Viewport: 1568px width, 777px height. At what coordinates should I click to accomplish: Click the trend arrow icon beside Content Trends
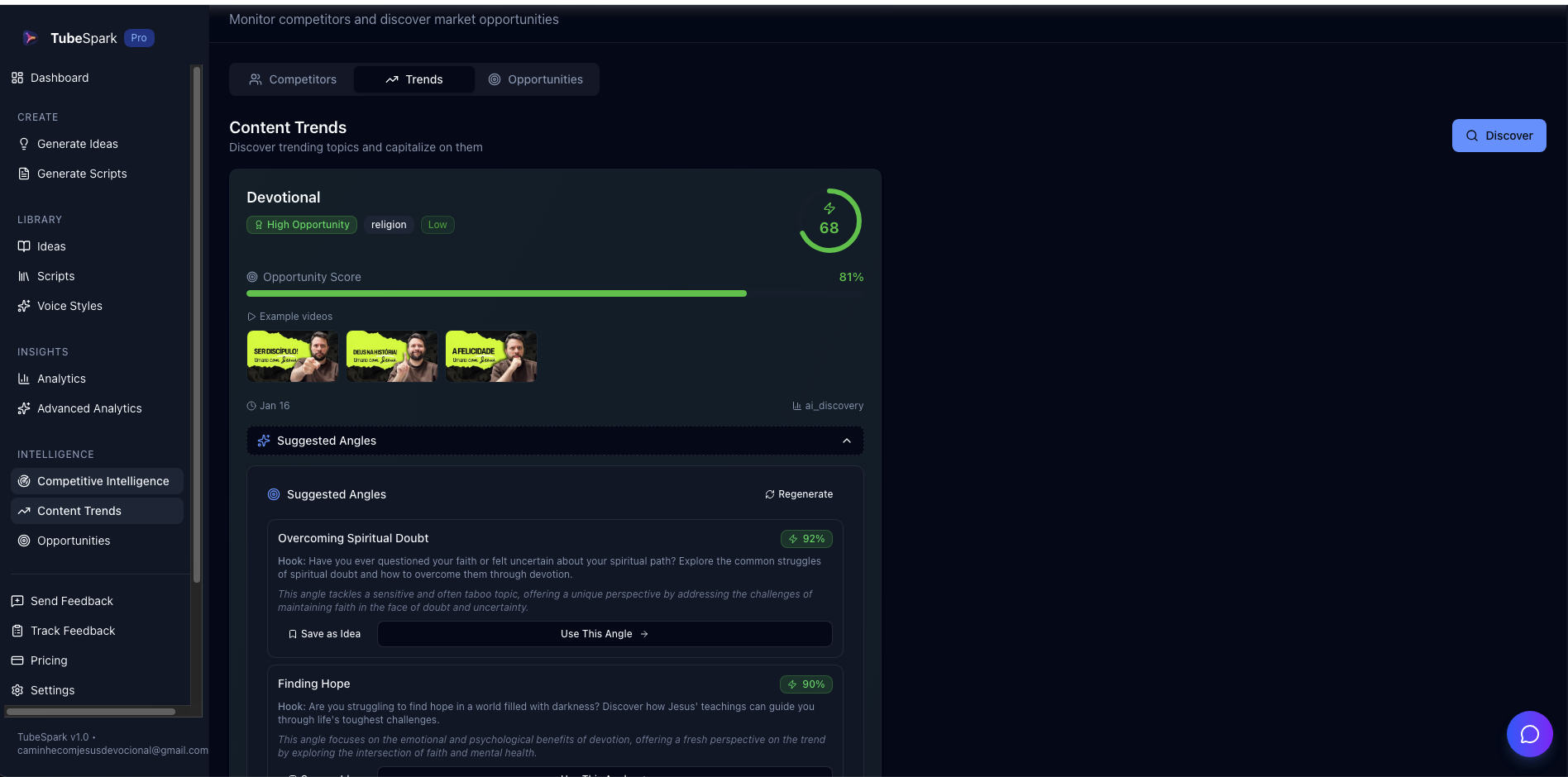24,511
